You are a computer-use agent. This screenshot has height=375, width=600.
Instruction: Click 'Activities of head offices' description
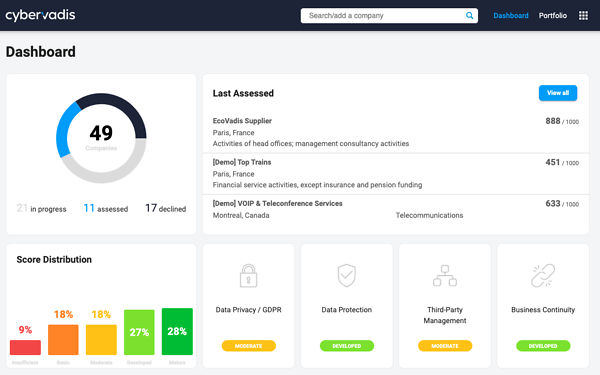[311, 143]
